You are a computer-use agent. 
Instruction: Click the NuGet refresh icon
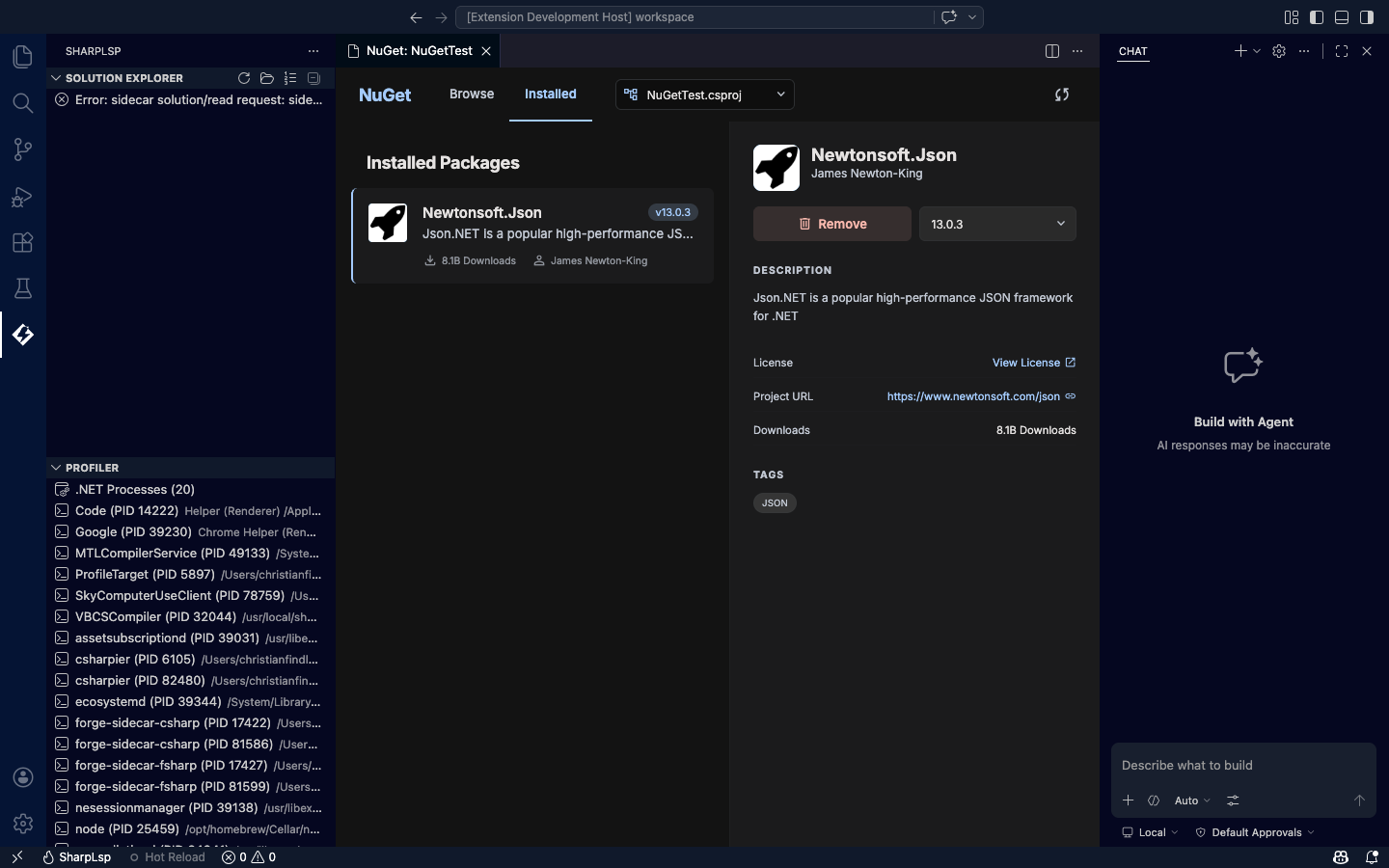click(1062, 95)
